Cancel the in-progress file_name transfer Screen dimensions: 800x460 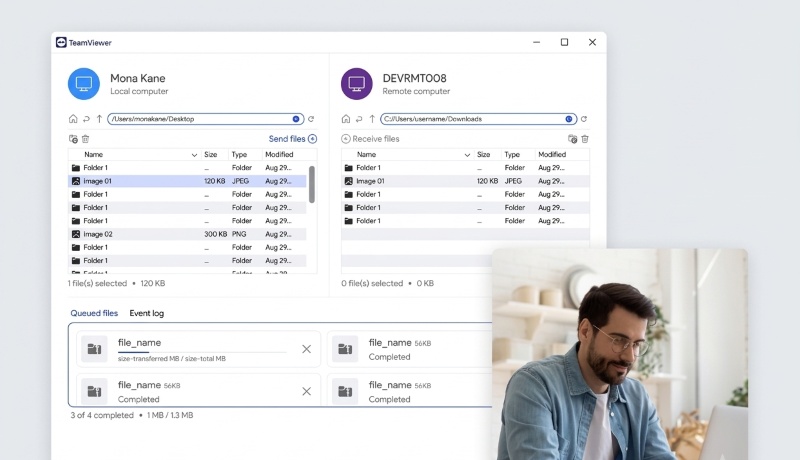coord(306,349)
